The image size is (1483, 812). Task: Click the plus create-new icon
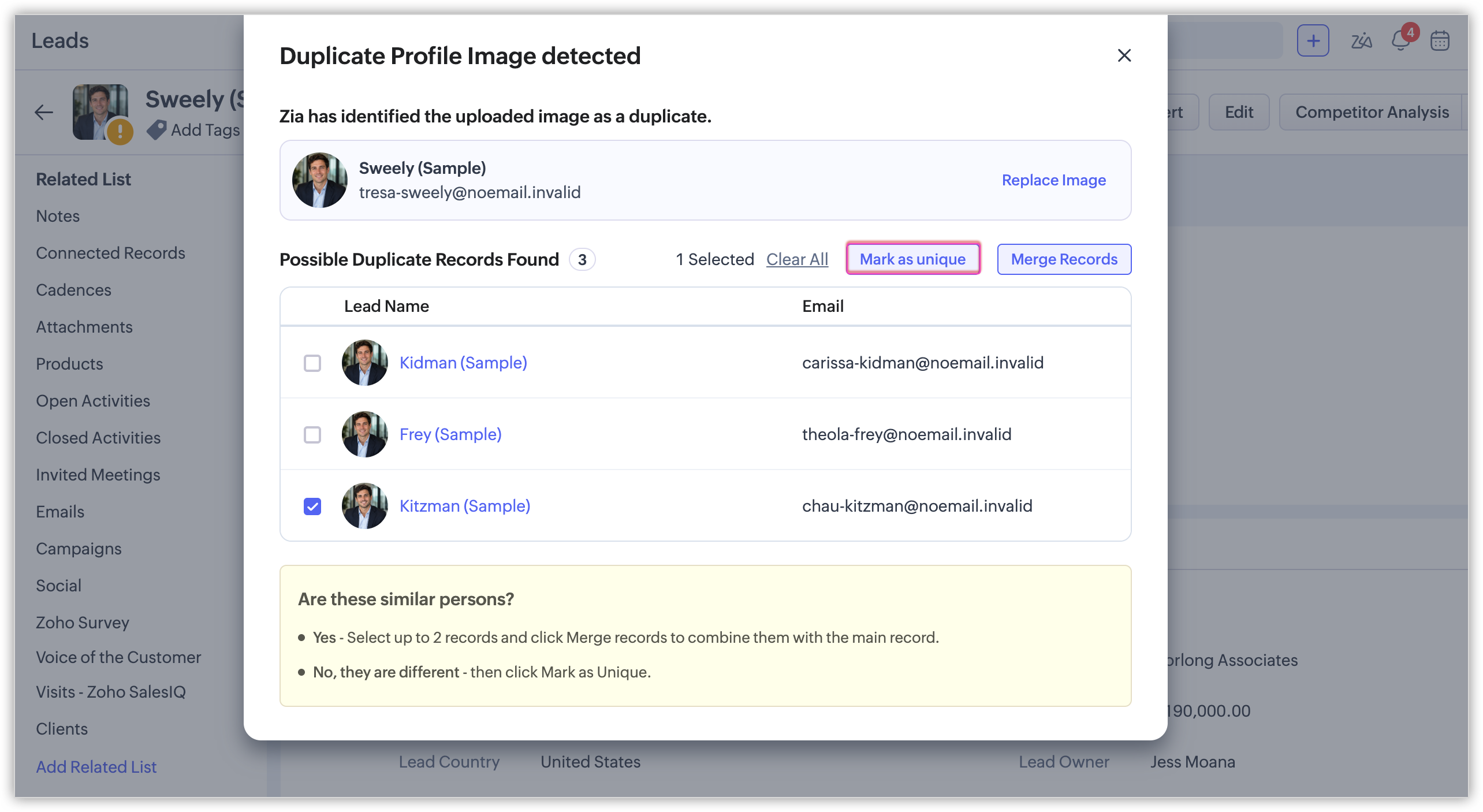(1313, 40)
